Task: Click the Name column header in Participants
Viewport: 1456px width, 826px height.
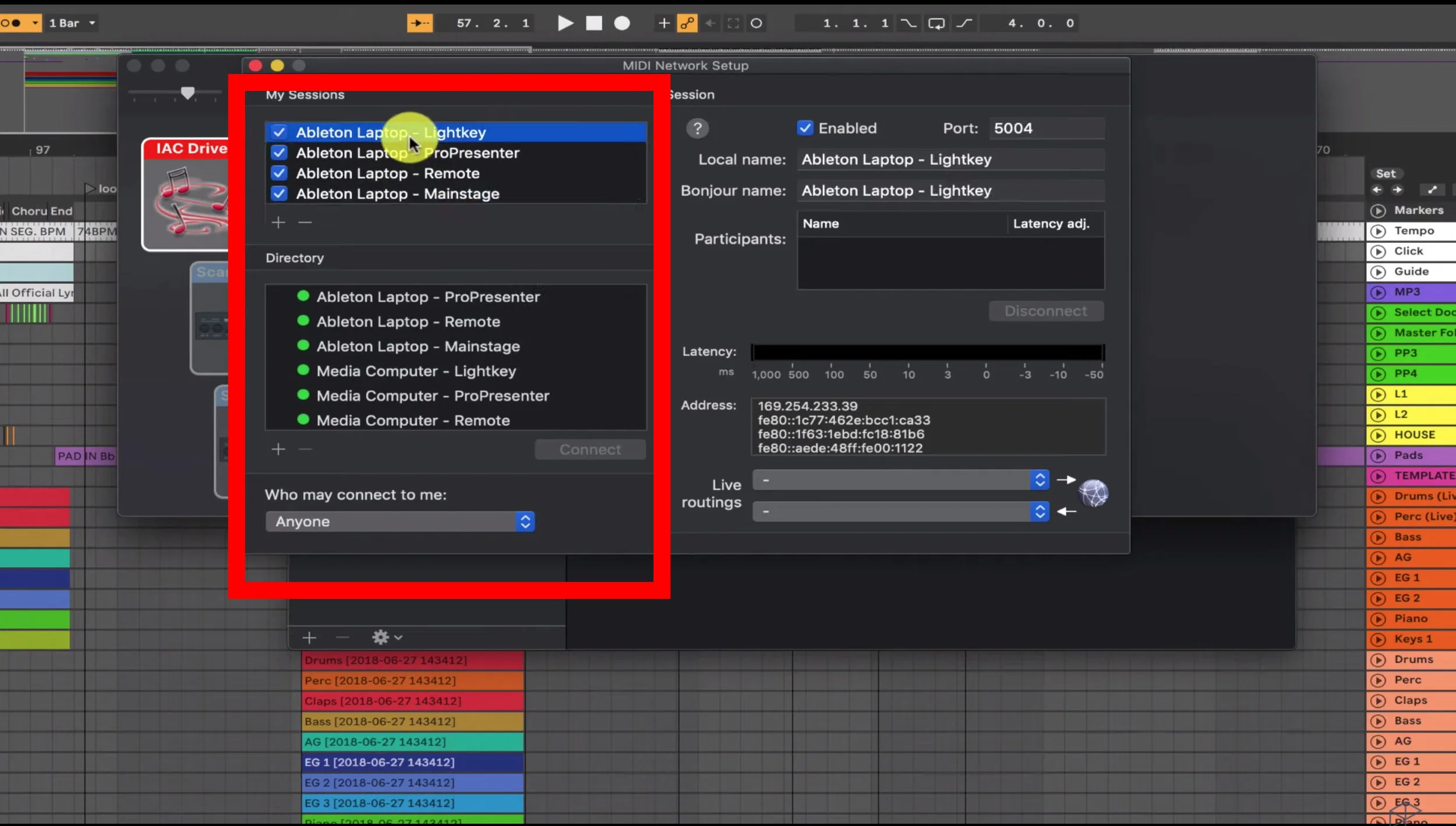Action: coord(902,224)
